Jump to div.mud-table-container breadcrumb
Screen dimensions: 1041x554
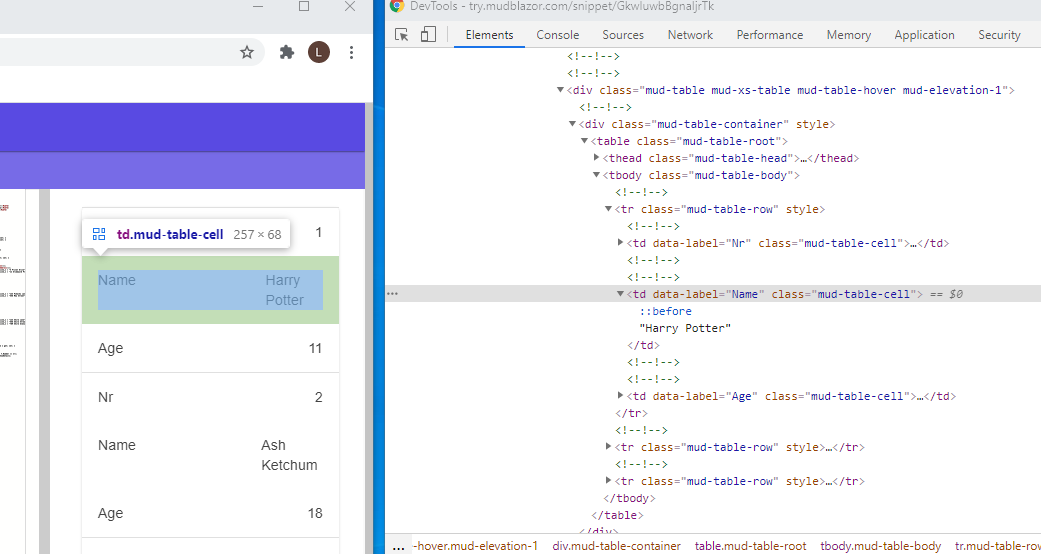point(617,546)
